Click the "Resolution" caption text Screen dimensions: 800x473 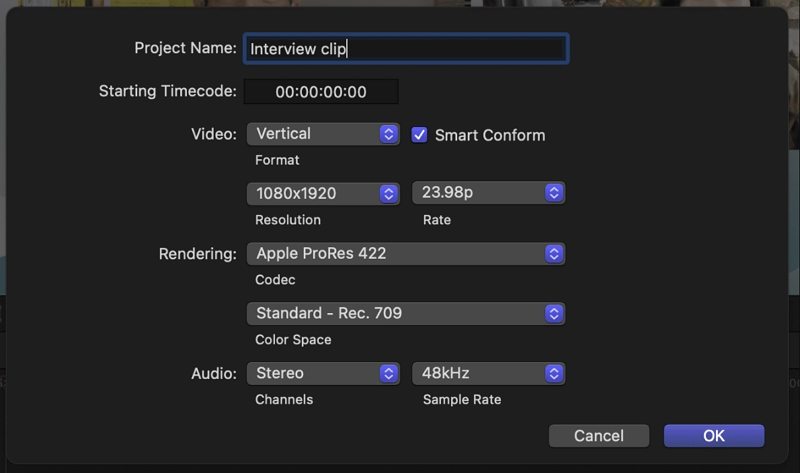[288, 220]
